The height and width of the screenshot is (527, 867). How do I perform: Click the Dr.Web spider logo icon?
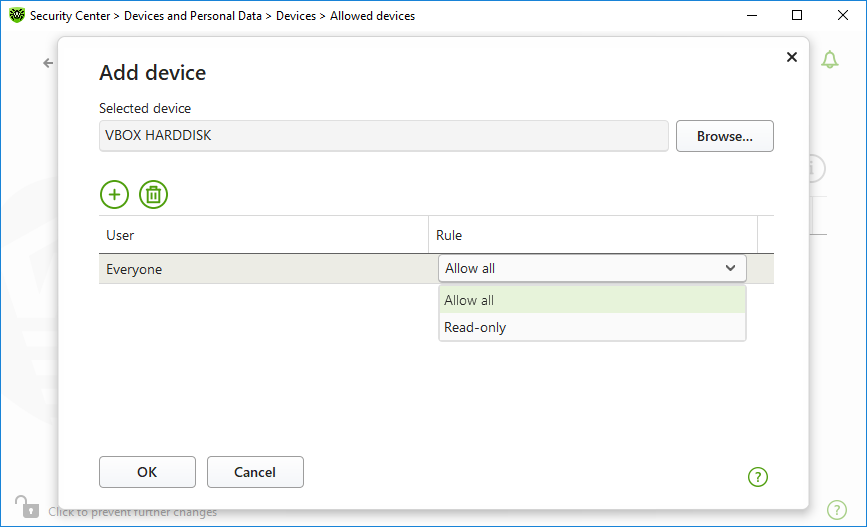pyautogui.click(x=17, y=15)
